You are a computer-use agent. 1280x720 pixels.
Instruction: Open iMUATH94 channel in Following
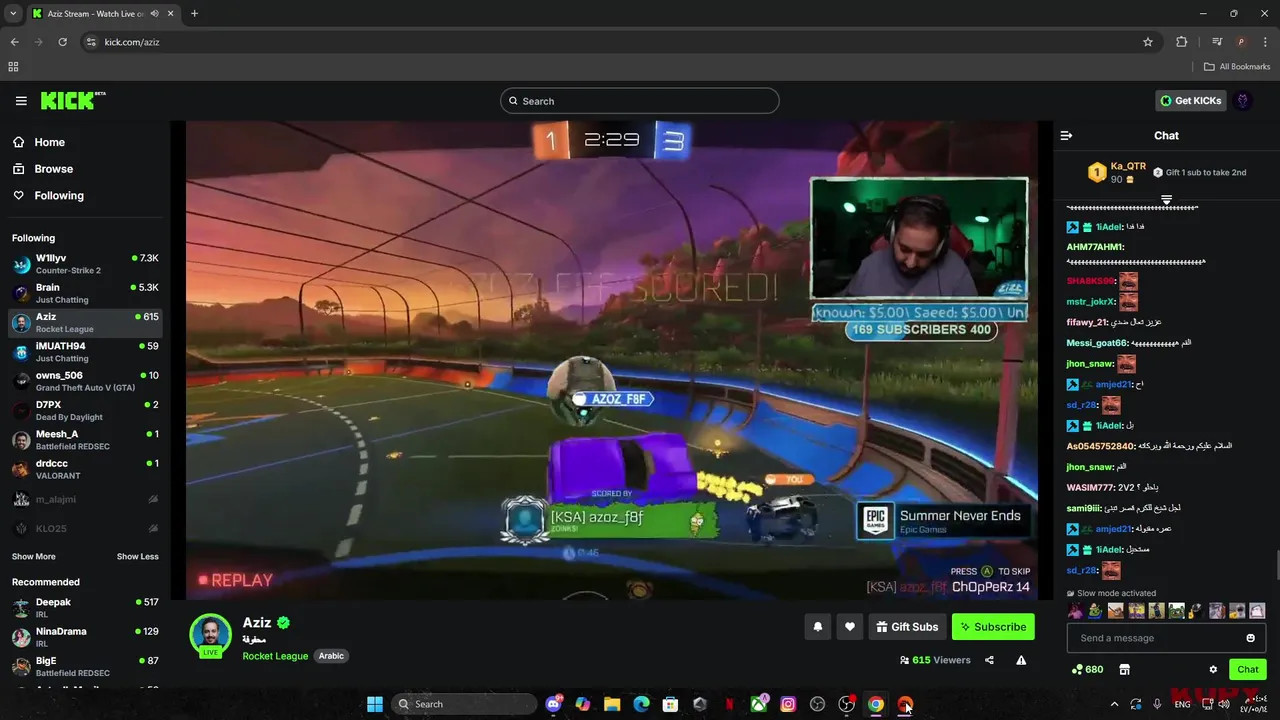pos(85,352)
